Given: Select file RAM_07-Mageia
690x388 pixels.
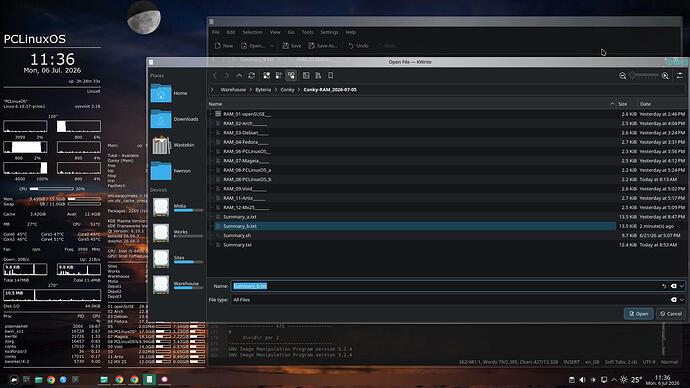Looking at the screenshot, I should pyautogui.click(x=246, y=161).
